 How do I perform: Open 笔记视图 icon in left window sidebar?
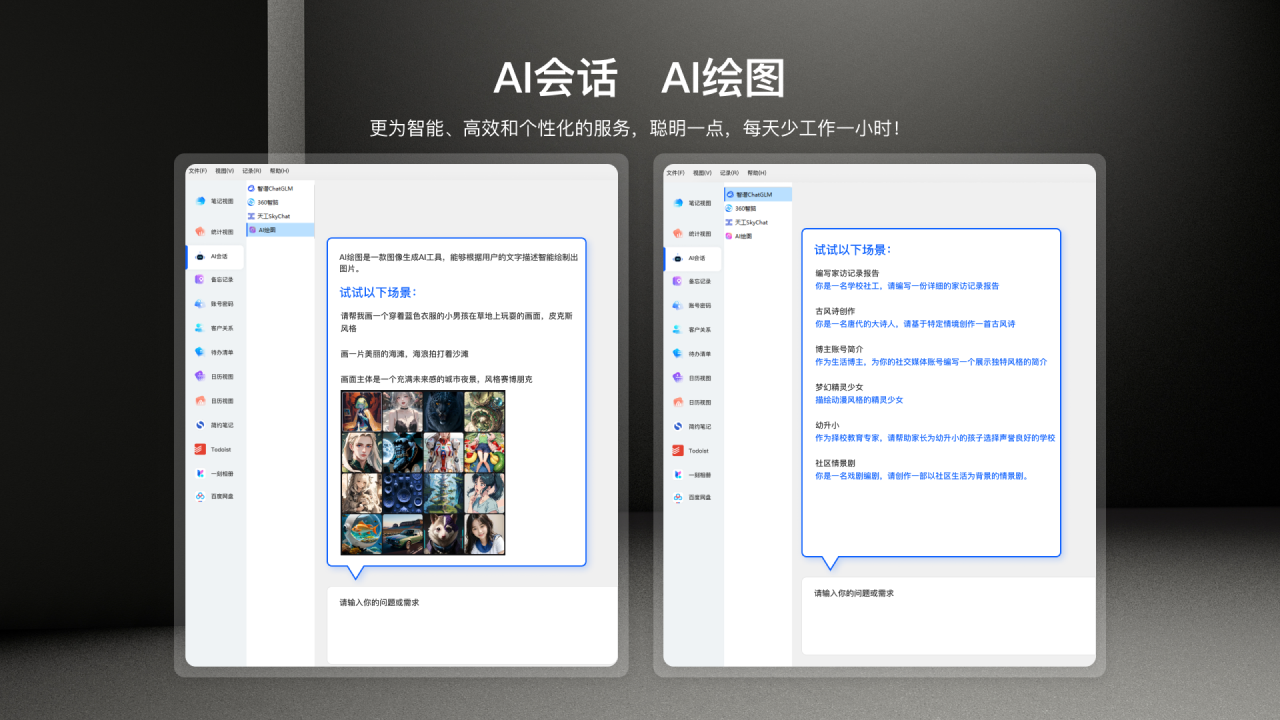click(x=200, y=201)
